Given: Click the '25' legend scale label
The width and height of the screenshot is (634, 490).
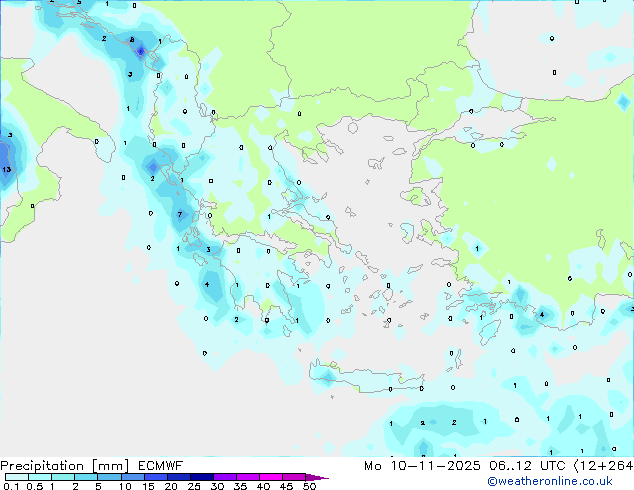Looking at the screenshot, I should [194, 486].
